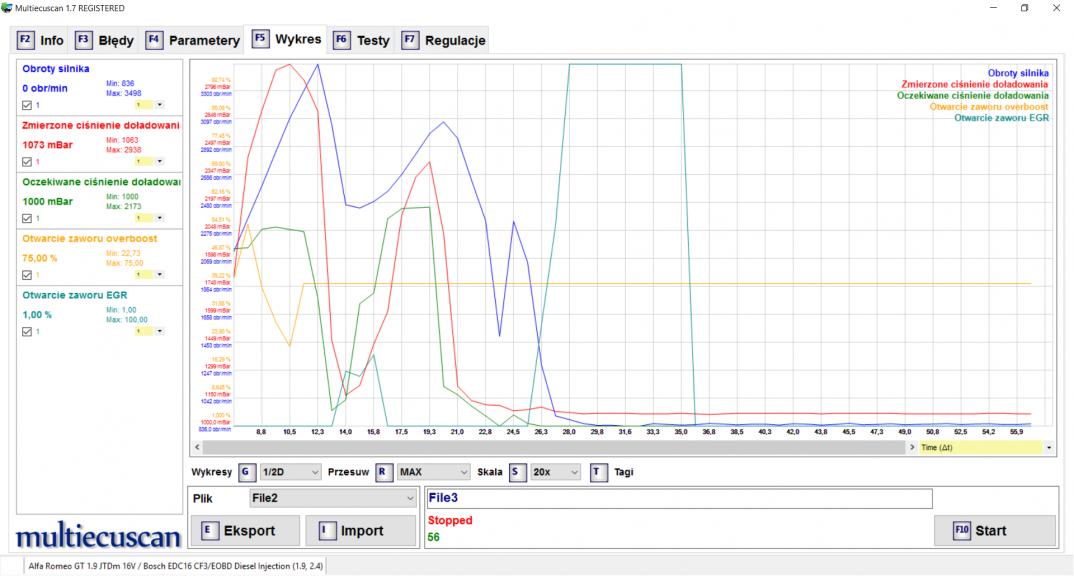
Task: Toggle the Otwarcie zaworu EGR checkbox
Action: pos(27,331)
